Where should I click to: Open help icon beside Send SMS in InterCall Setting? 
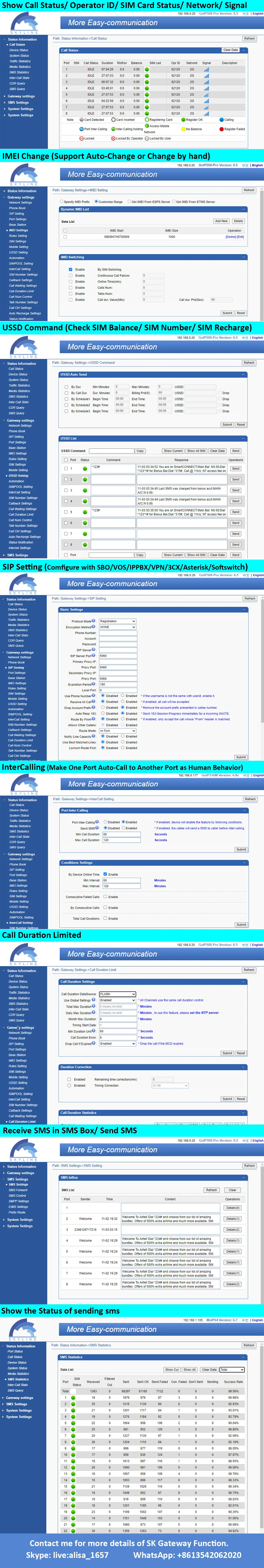tap(97, 828)
